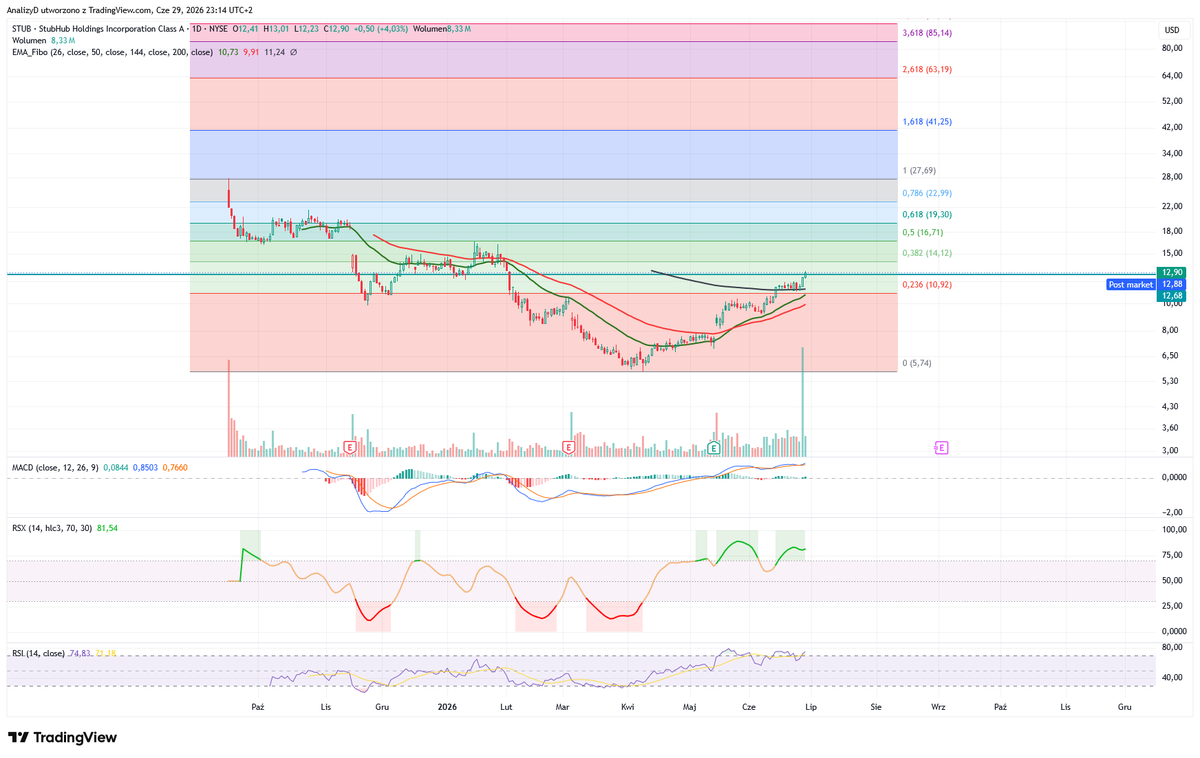The width and height of the screenshot is (1200, 758).
Task: Click the 12,68 price tag on the axis
Action: point(1171,295)
